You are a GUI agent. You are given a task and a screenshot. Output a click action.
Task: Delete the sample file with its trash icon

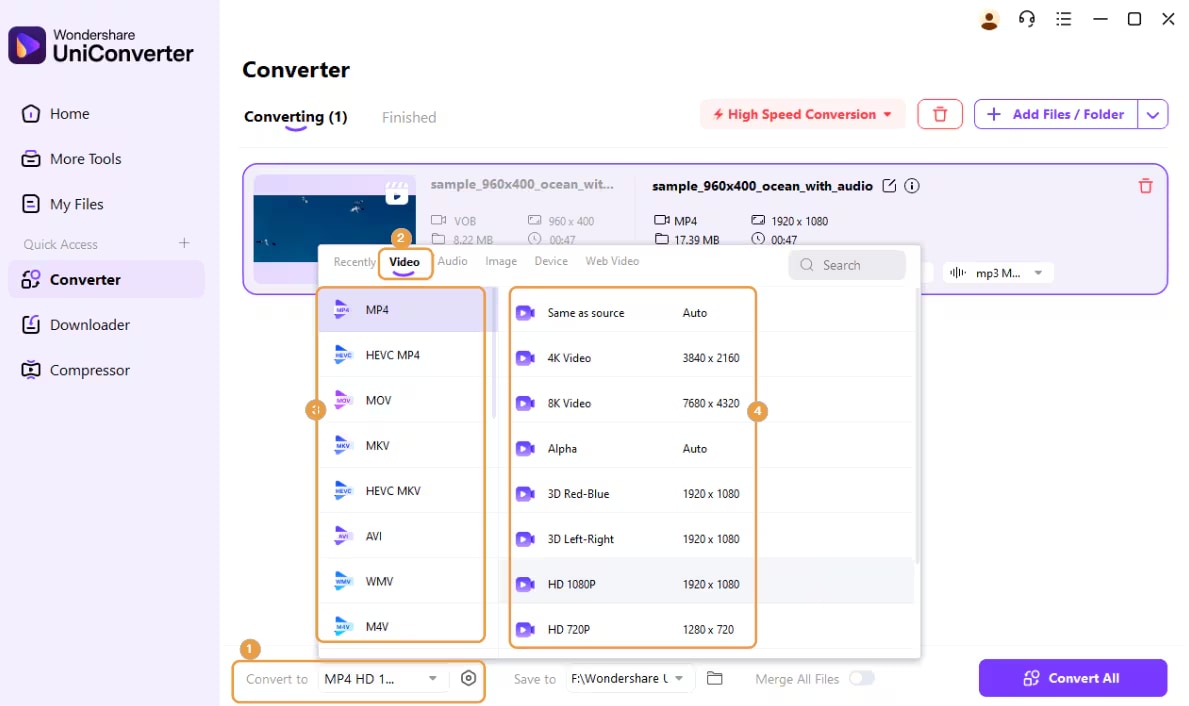point(1146,186)
